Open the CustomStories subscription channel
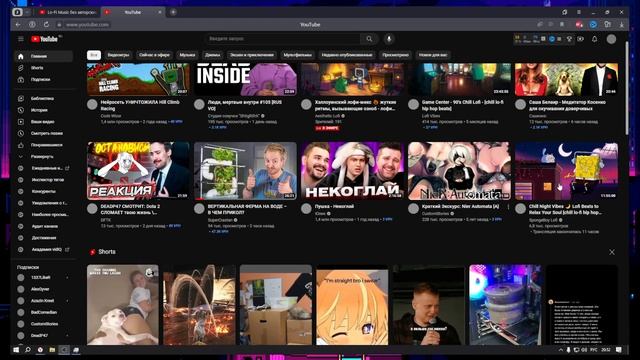 tap(43, 324)
